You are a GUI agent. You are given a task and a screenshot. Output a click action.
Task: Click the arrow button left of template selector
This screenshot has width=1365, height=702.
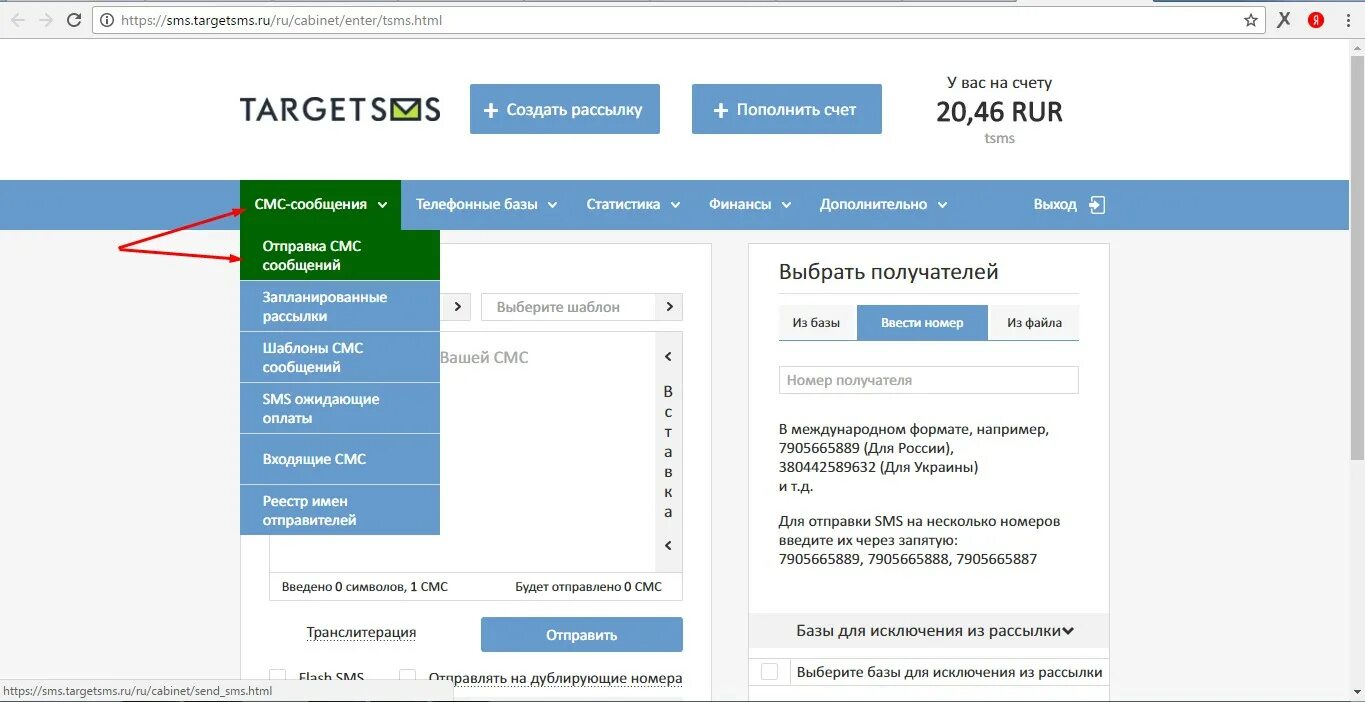[x=457, y=307]
